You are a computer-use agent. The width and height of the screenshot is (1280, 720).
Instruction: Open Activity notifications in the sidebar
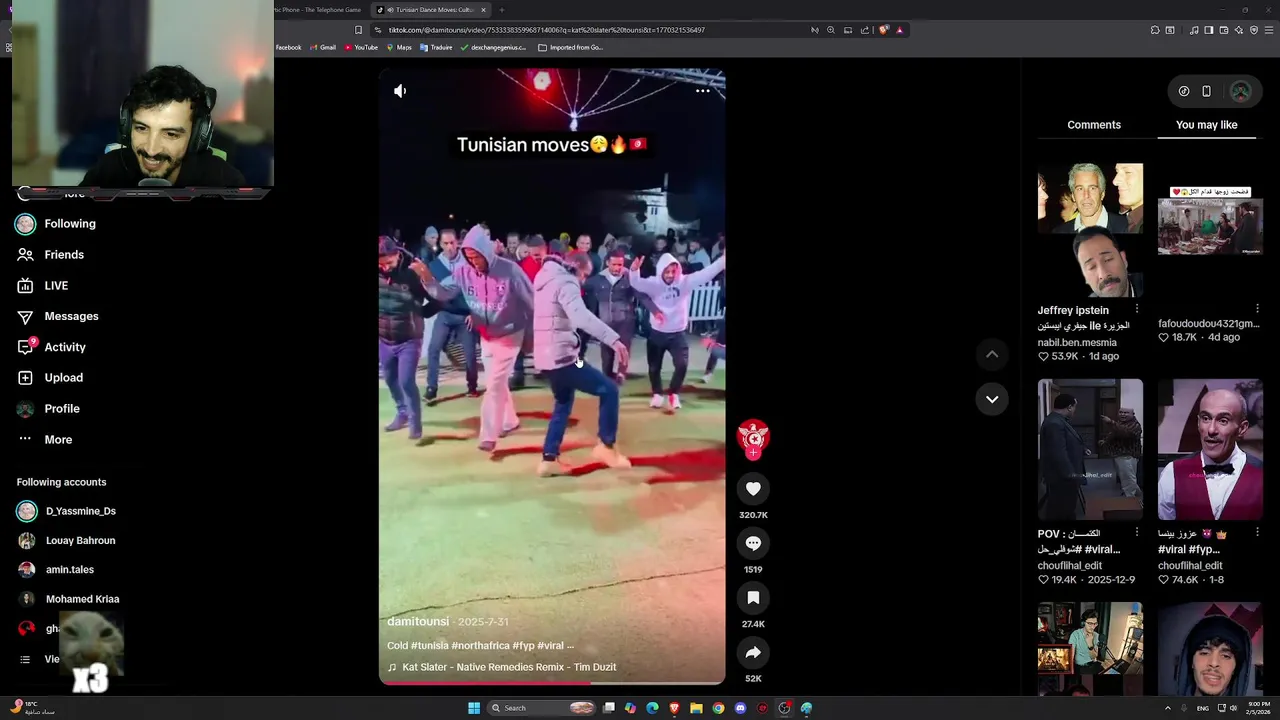[51, 347]
